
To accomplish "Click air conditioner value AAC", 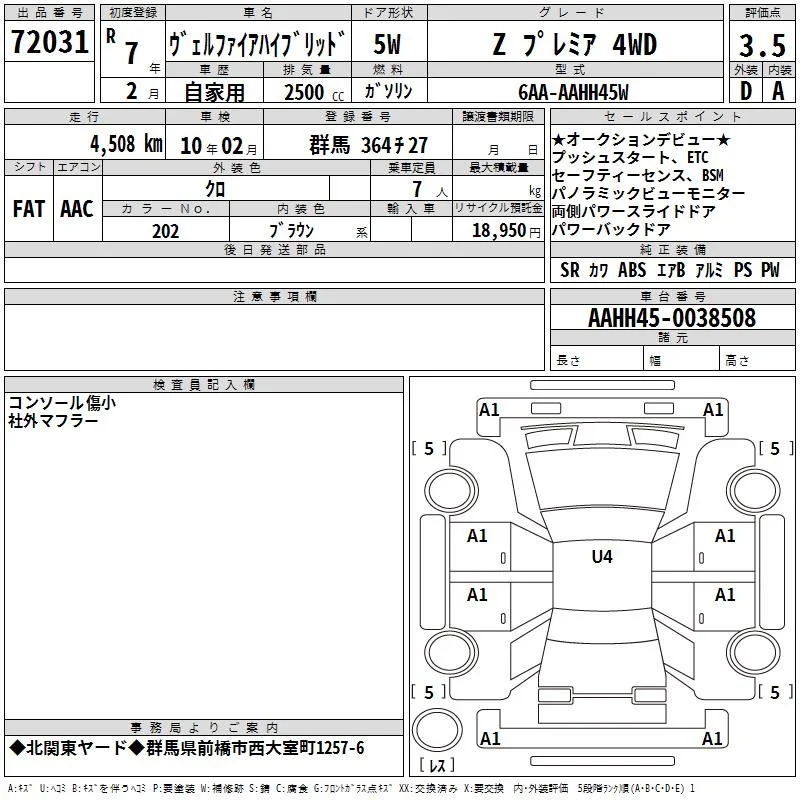I will tap(77, 209).
